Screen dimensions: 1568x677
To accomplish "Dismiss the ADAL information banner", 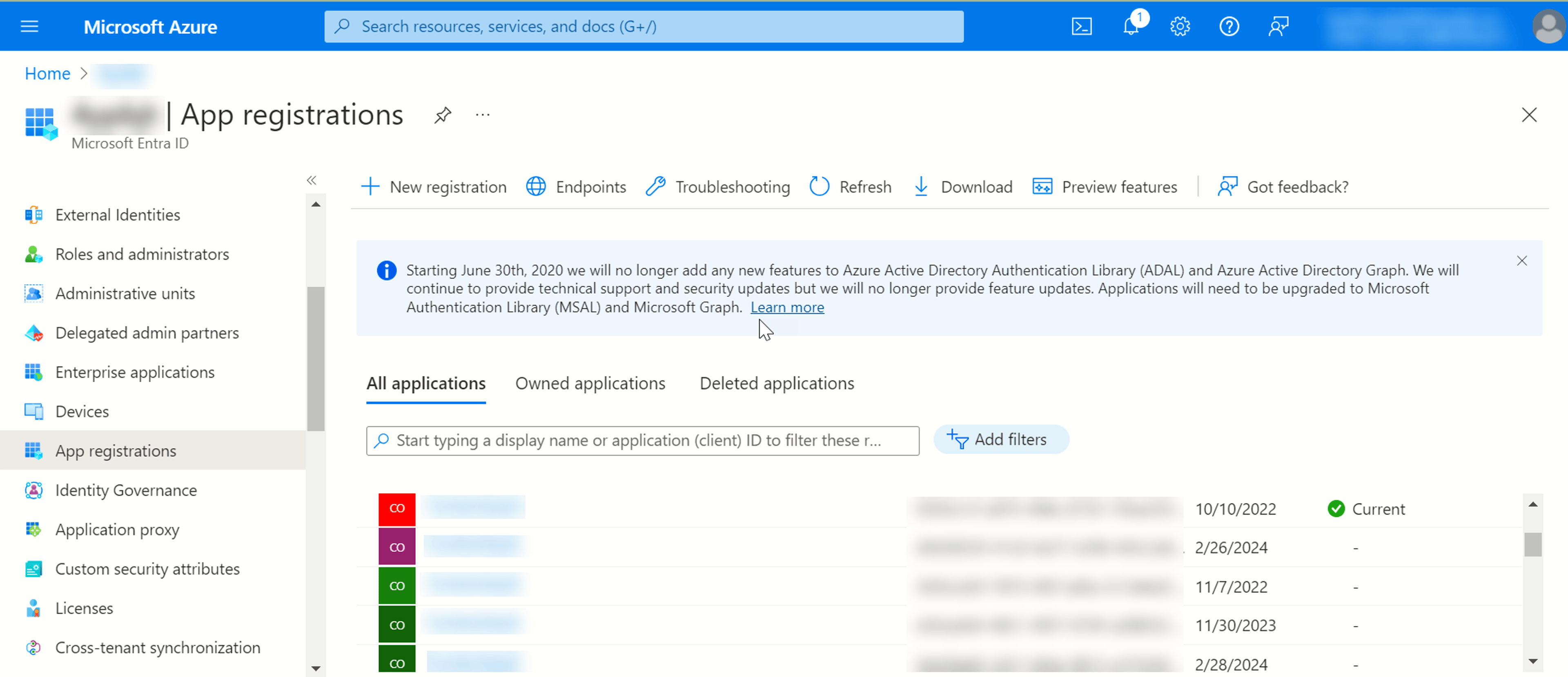I will pyautogui.click(x=1521, y=261).
